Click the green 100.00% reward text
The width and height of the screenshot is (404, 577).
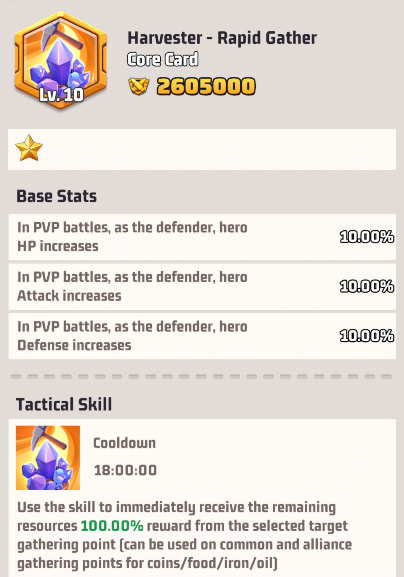coord(112,525)
